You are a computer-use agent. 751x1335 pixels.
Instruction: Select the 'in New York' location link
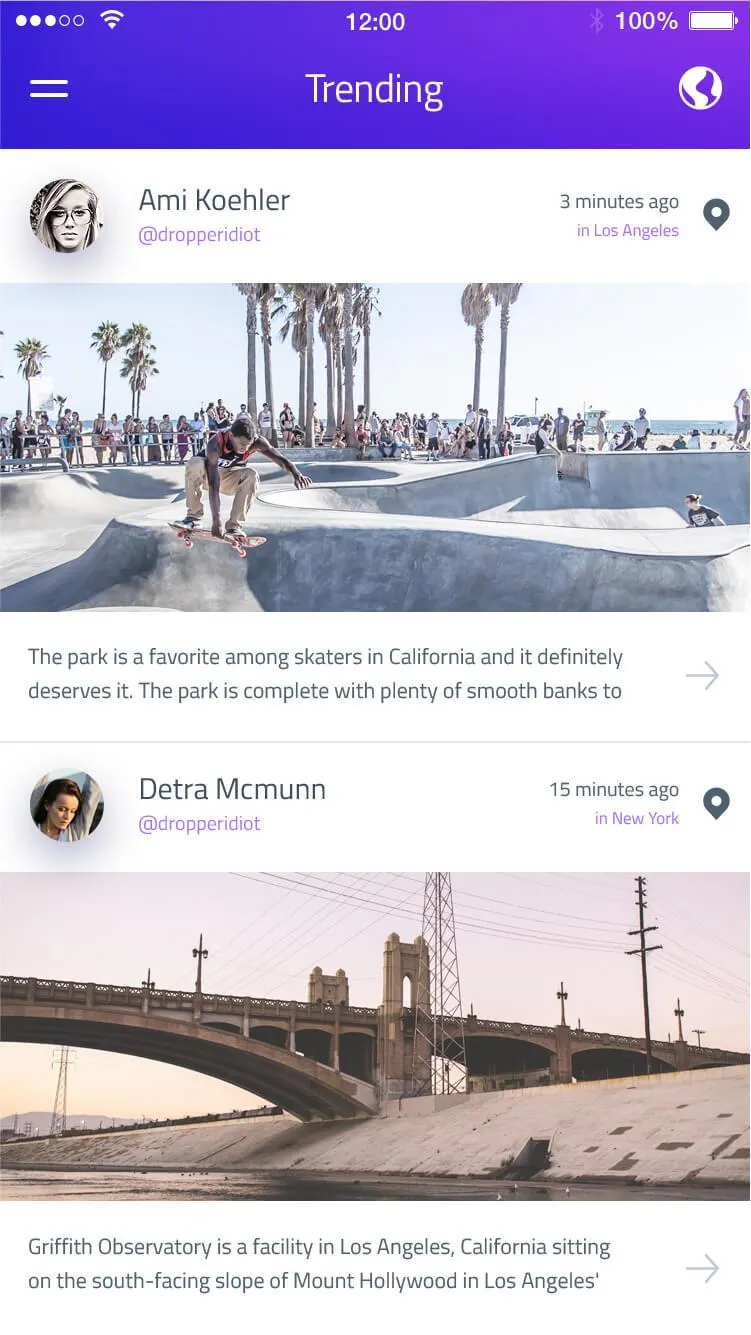637,818
